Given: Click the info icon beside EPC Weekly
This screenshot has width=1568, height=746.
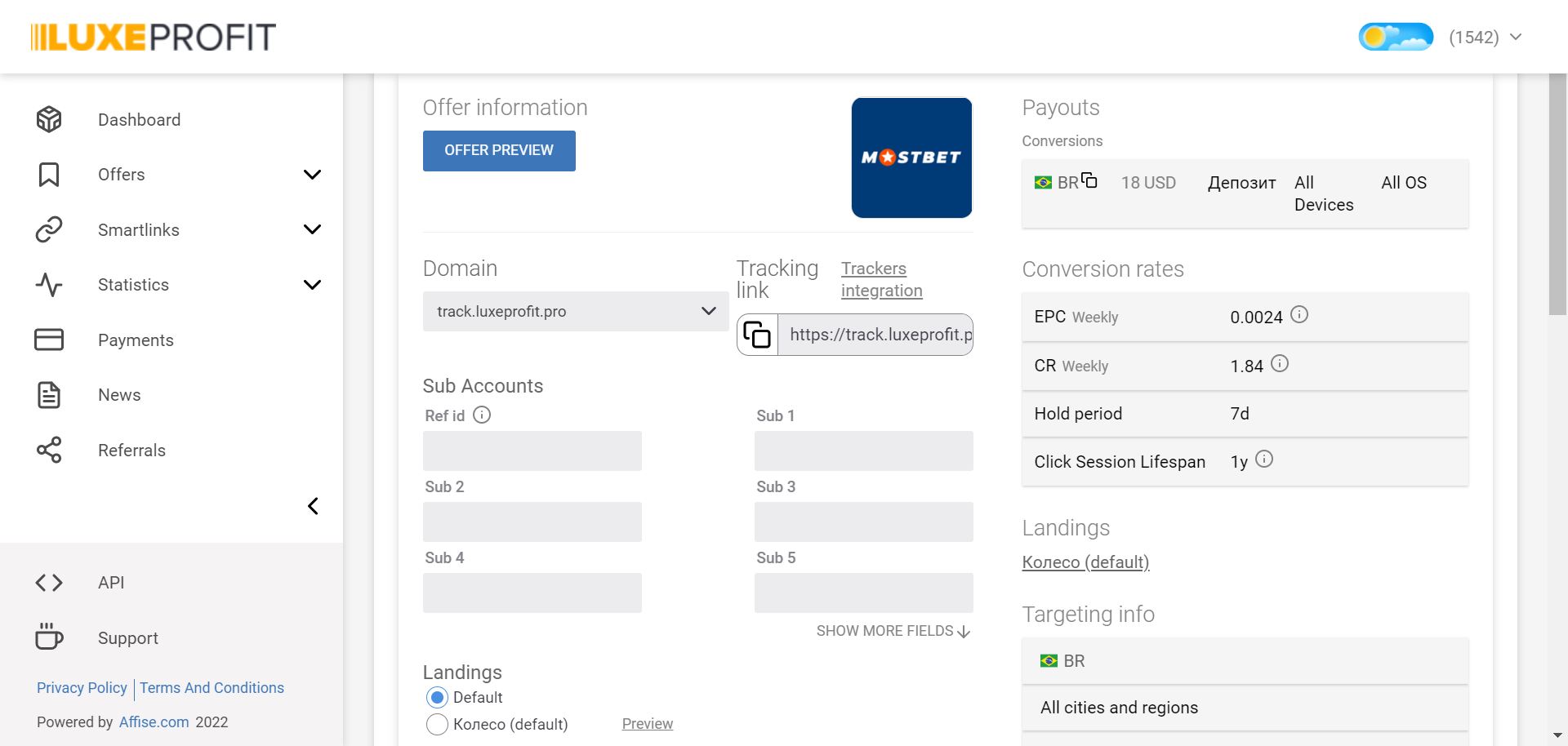Looking at the screenshot, I should (x=1299, y=314).
